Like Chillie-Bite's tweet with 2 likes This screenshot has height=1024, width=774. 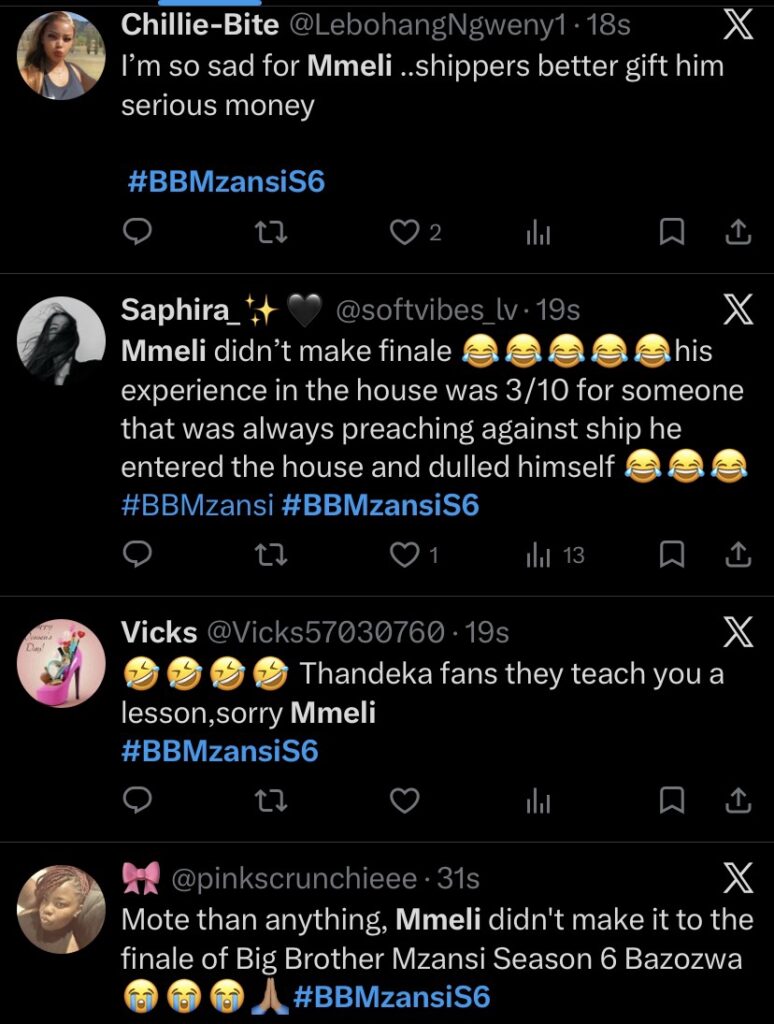click(x=404, y=233)
